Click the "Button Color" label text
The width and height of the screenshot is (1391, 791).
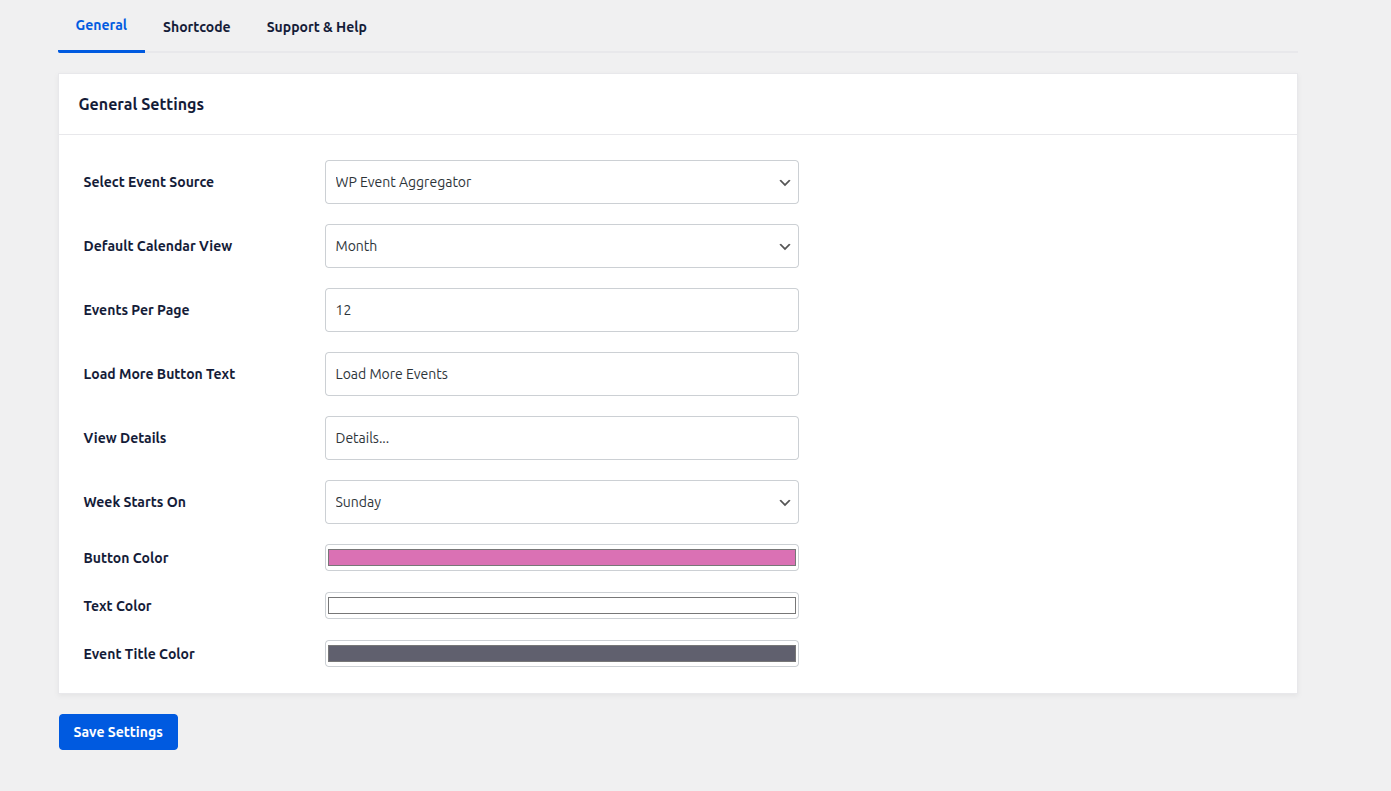tap(126, 558)
